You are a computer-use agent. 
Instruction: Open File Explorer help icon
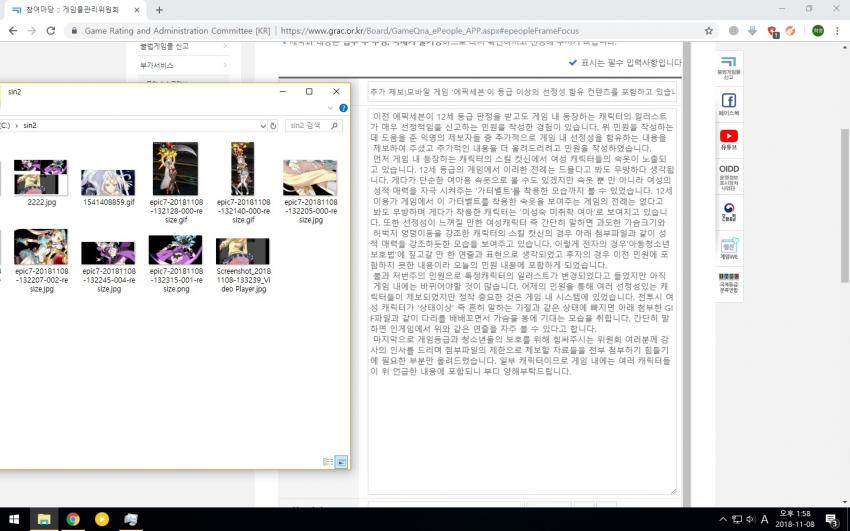click(x=343, y=108)
